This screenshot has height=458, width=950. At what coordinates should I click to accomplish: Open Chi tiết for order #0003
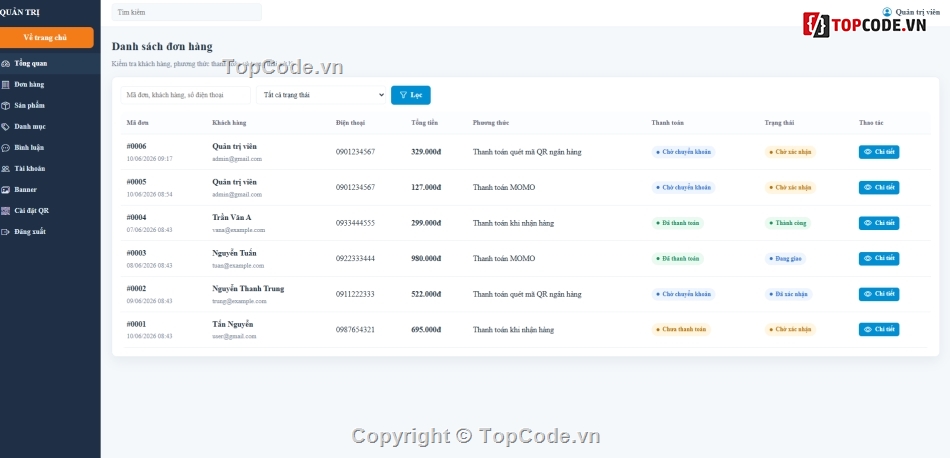tap(879, 259)
